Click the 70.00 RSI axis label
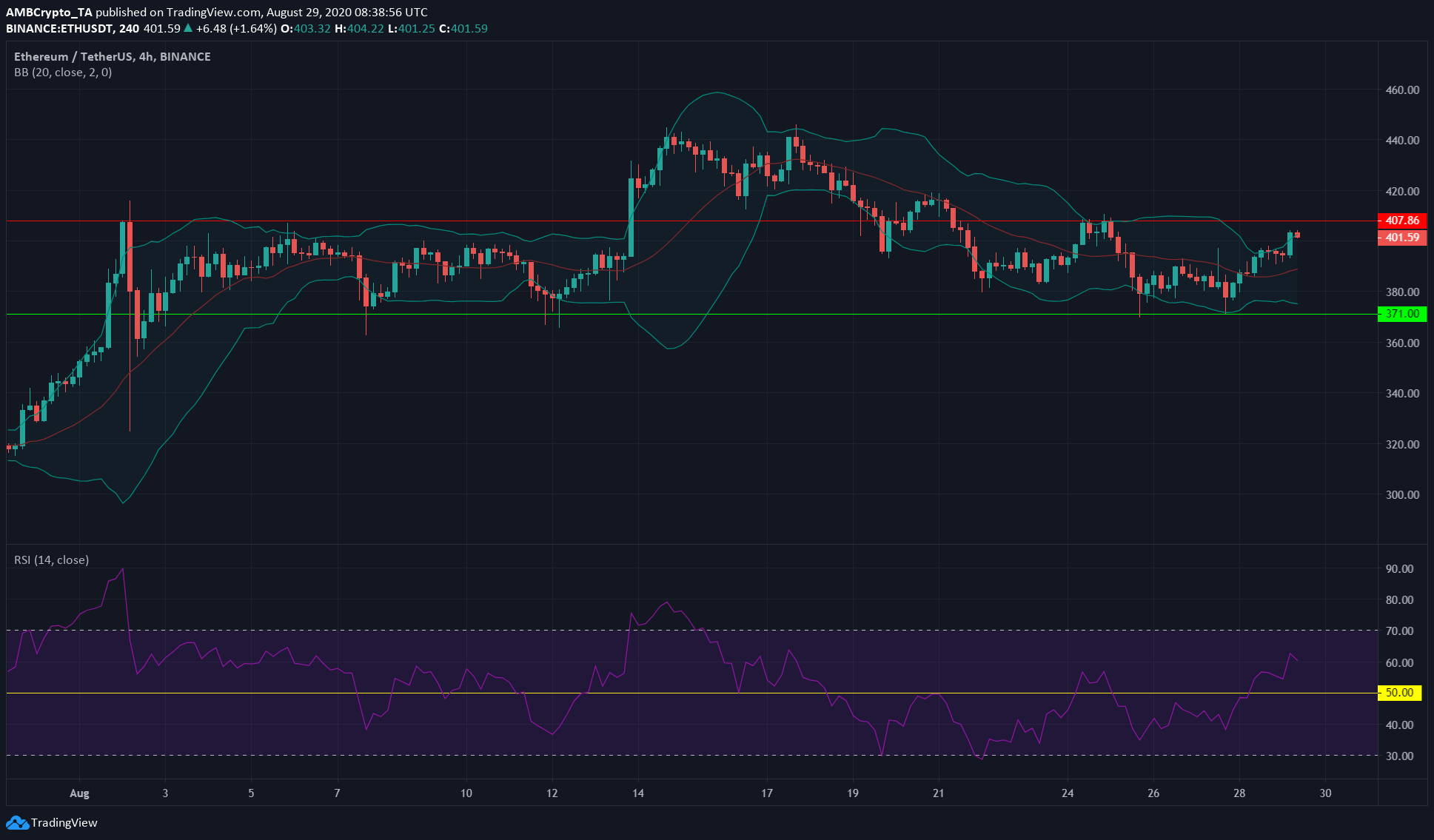 click(1399, 631)
